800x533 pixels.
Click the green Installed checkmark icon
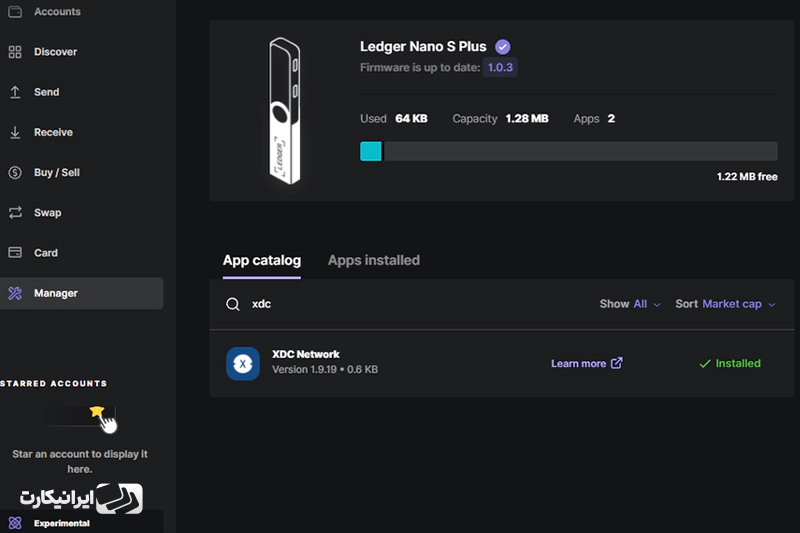click(705, 364)
